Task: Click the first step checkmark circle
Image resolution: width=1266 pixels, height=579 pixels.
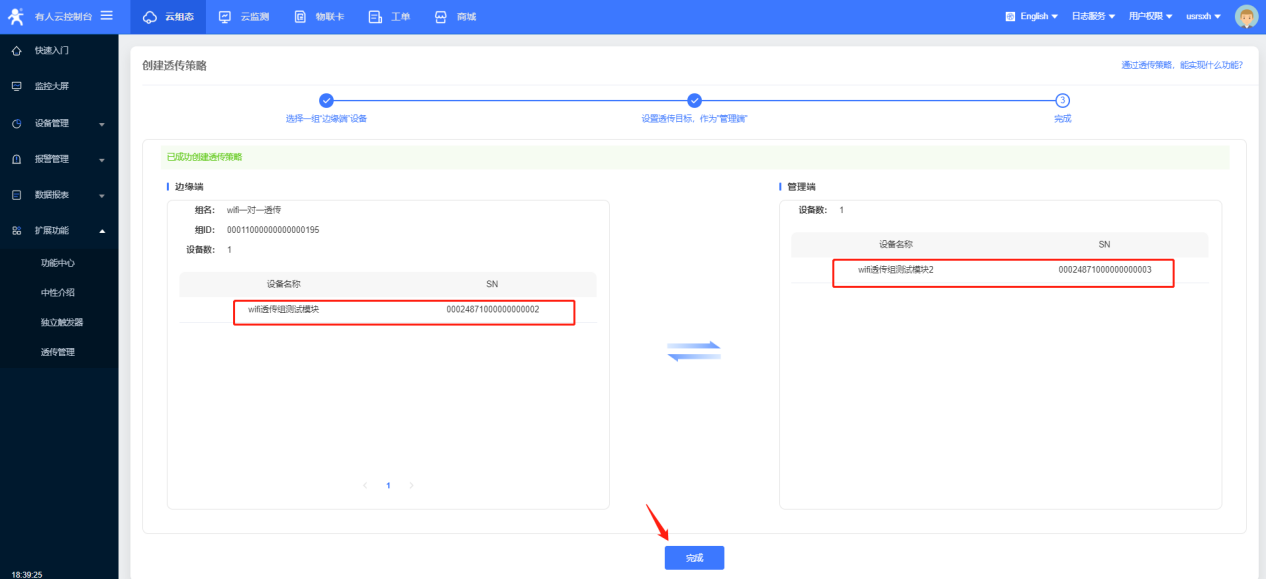Action: point(325,100)
